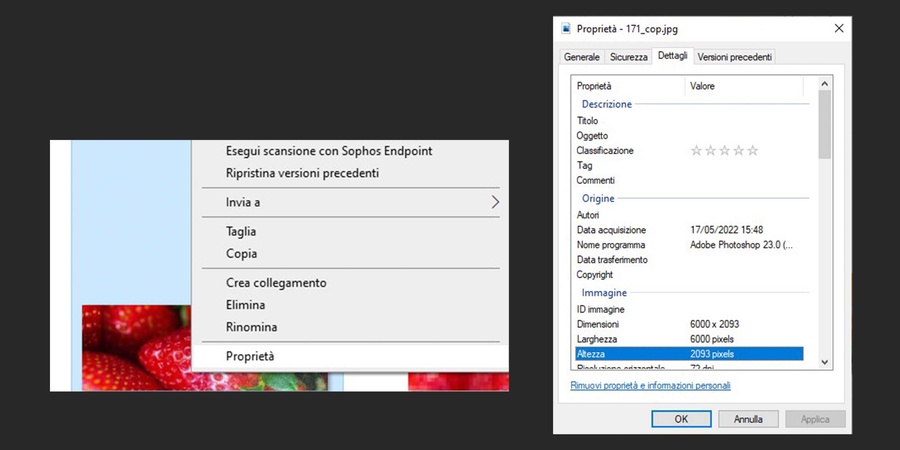Click the file icon in Proprietà title bar
Image resolution: width=900 pixels, height=450 pixels.
567,29
